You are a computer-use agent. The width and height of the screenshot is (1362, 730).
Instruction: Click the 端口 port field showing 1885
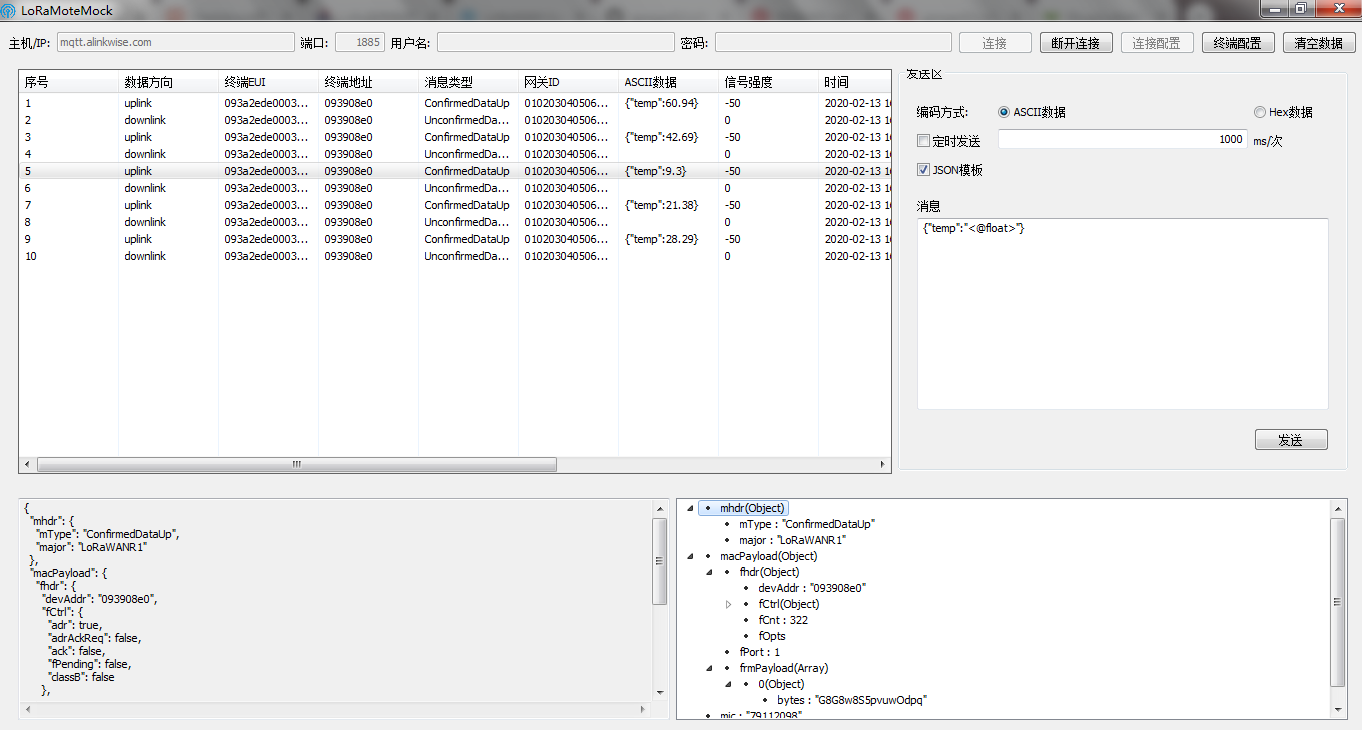point(359,42)
